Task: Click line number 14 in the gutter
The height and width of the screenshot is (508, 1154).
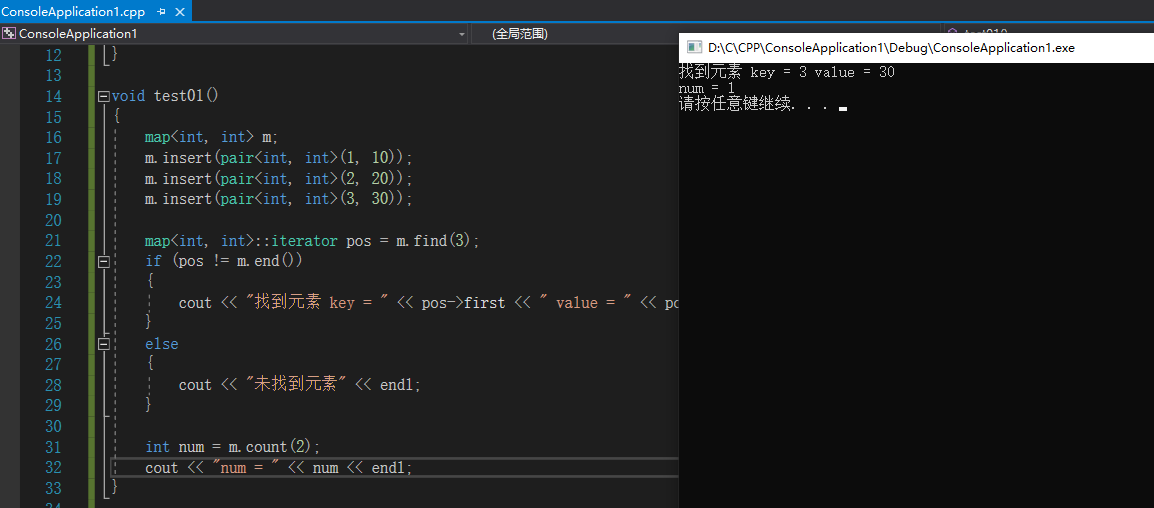Action: [x=54, y=96]
